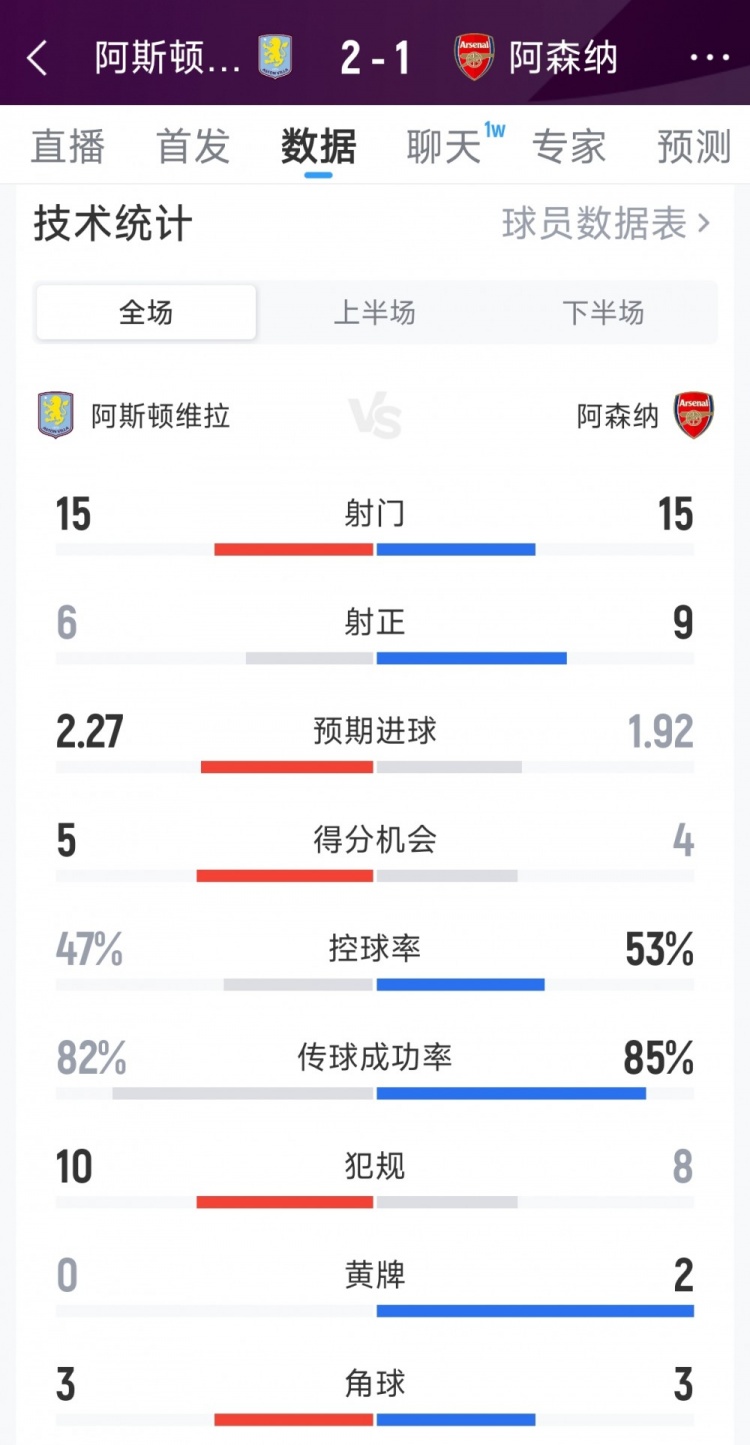Screen dimensions: 750x1445
Task: Tap Arsenal badge beside 阿森纳 in stats
Action: [693, 415]
